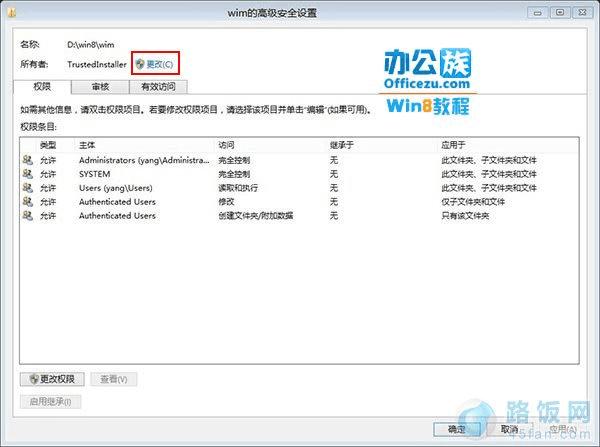Maximize the advanced security settings window
600x447 pixels.
pos(560,13)
